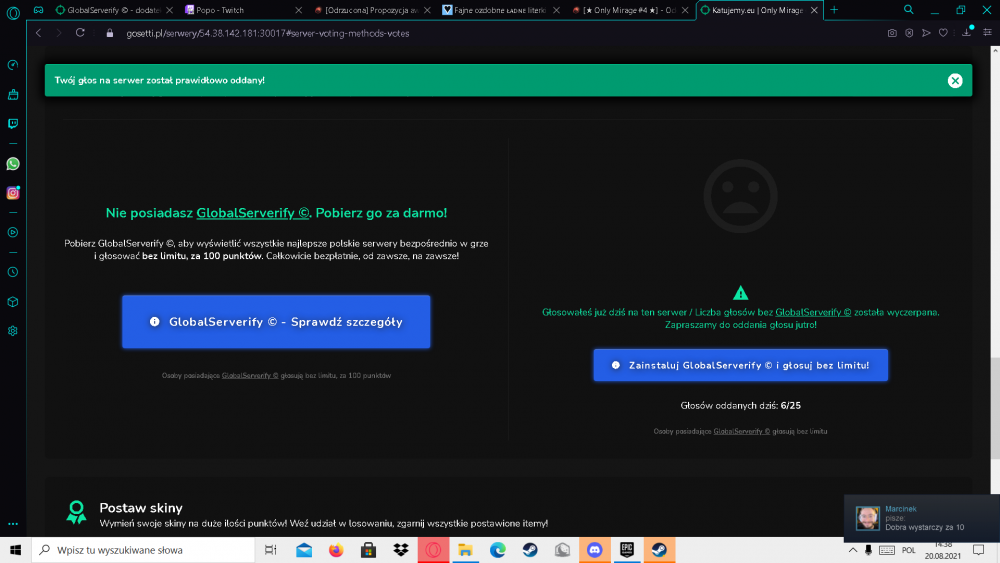Open the Opera menu logo

click(13, 11)
